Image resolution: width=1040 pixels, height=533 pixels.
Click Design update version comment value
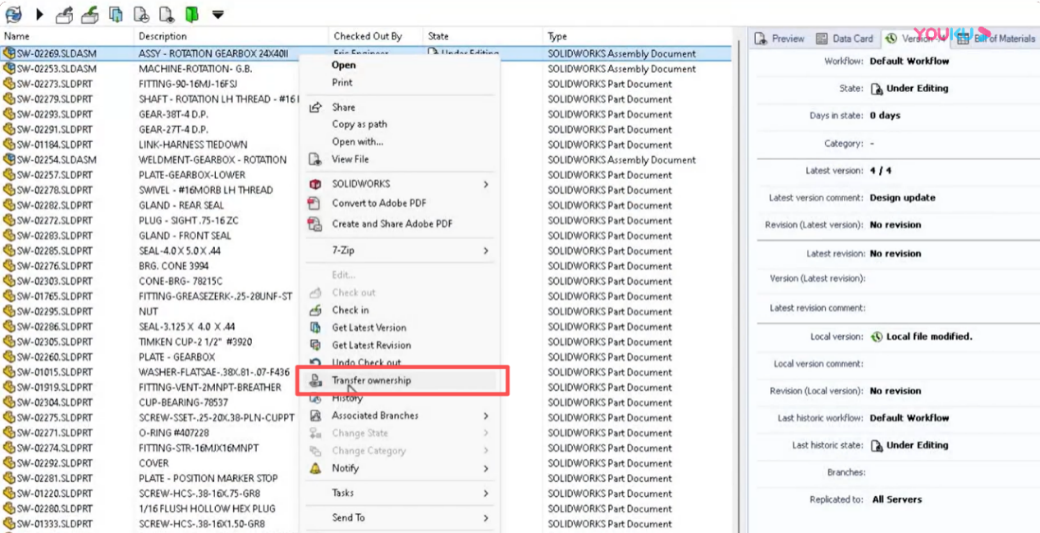click(903, 198)
